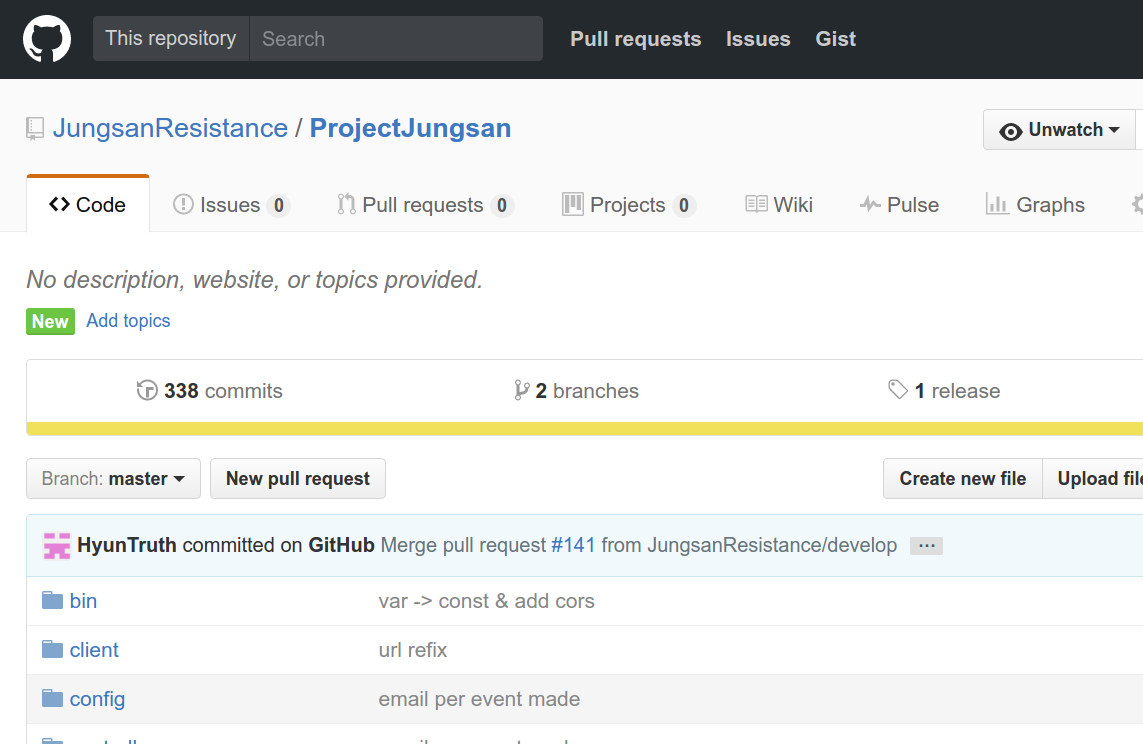Click the repository book icon
Image resolution: width=1143 pixels, height=744 pixels.
[35, 129]
